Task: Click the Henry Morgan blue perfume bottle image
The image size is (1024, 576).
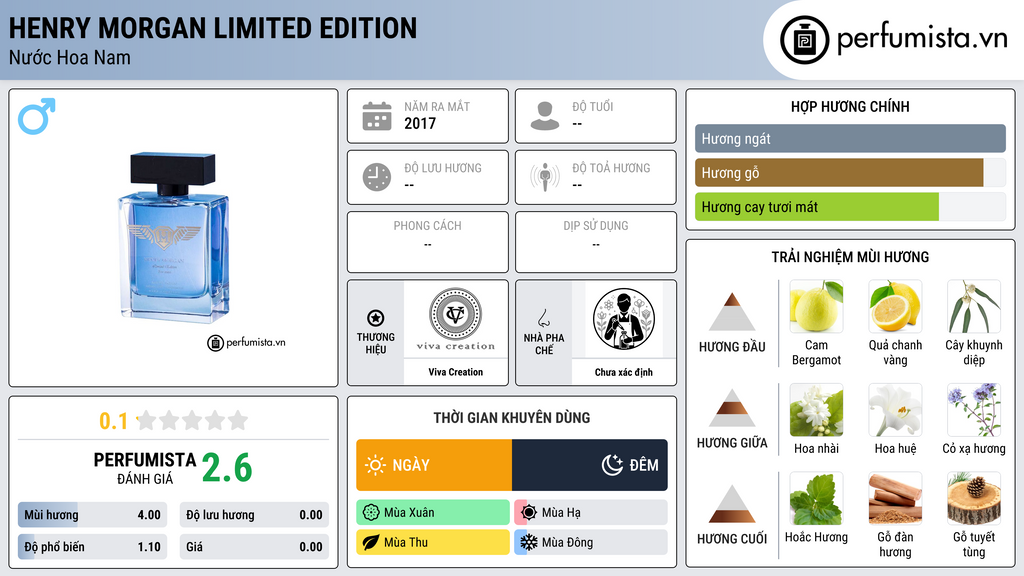Action: (x=173, y=238)
